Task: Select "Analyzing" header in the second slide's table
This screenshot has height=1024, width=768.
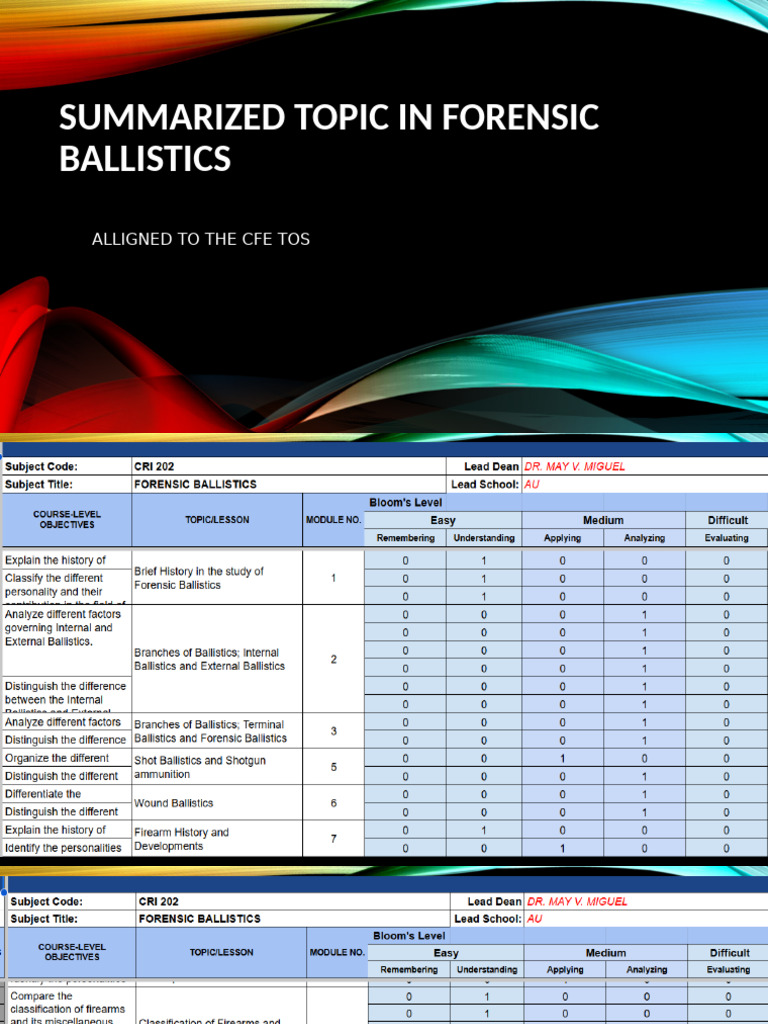Action: (644, 537)
